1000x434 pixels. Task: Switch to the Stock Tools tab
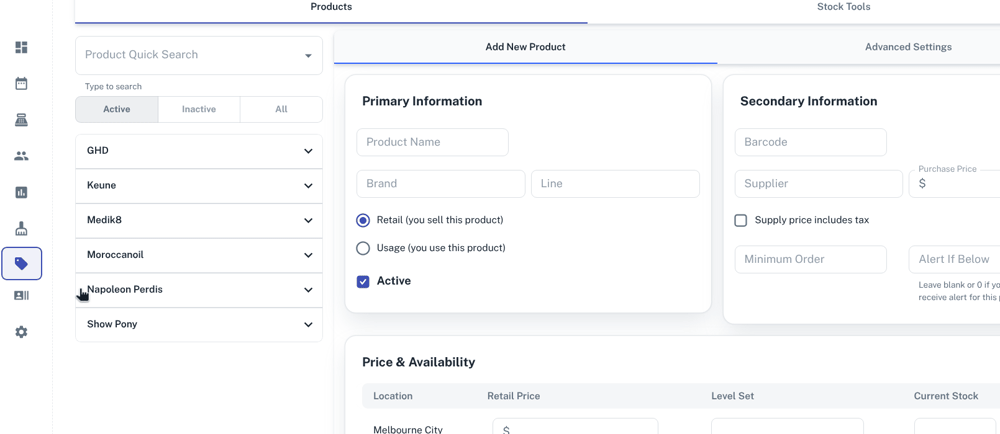[x=843, y=7]
